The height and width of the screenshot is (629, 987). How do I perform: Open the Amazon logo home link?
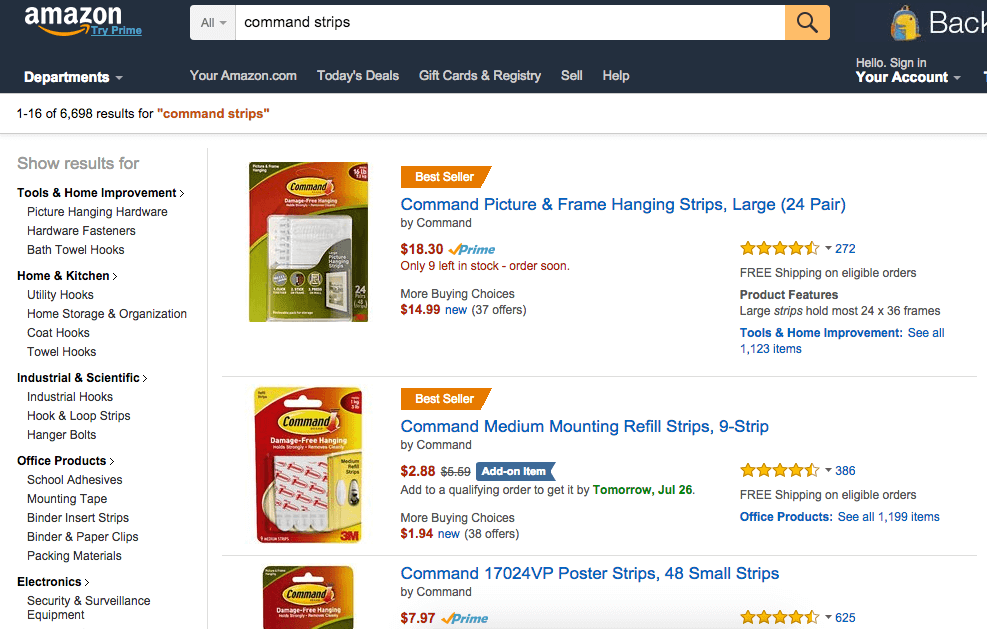[x=72, y=19]
